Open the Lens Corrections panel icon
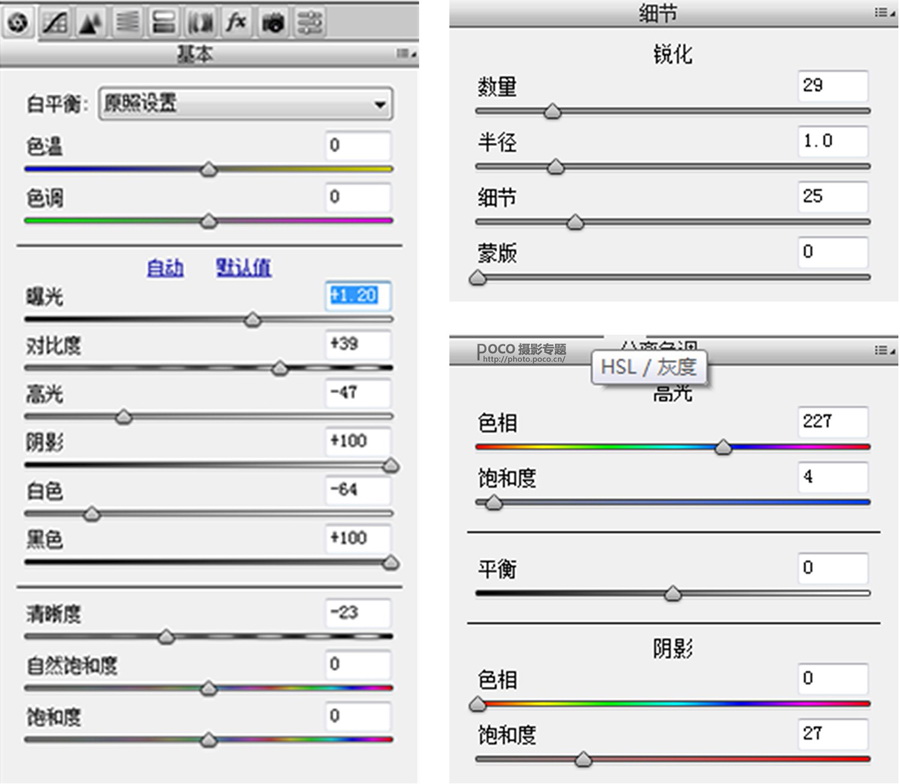Screen dimensions: 900x784 [x=200, y=23]
